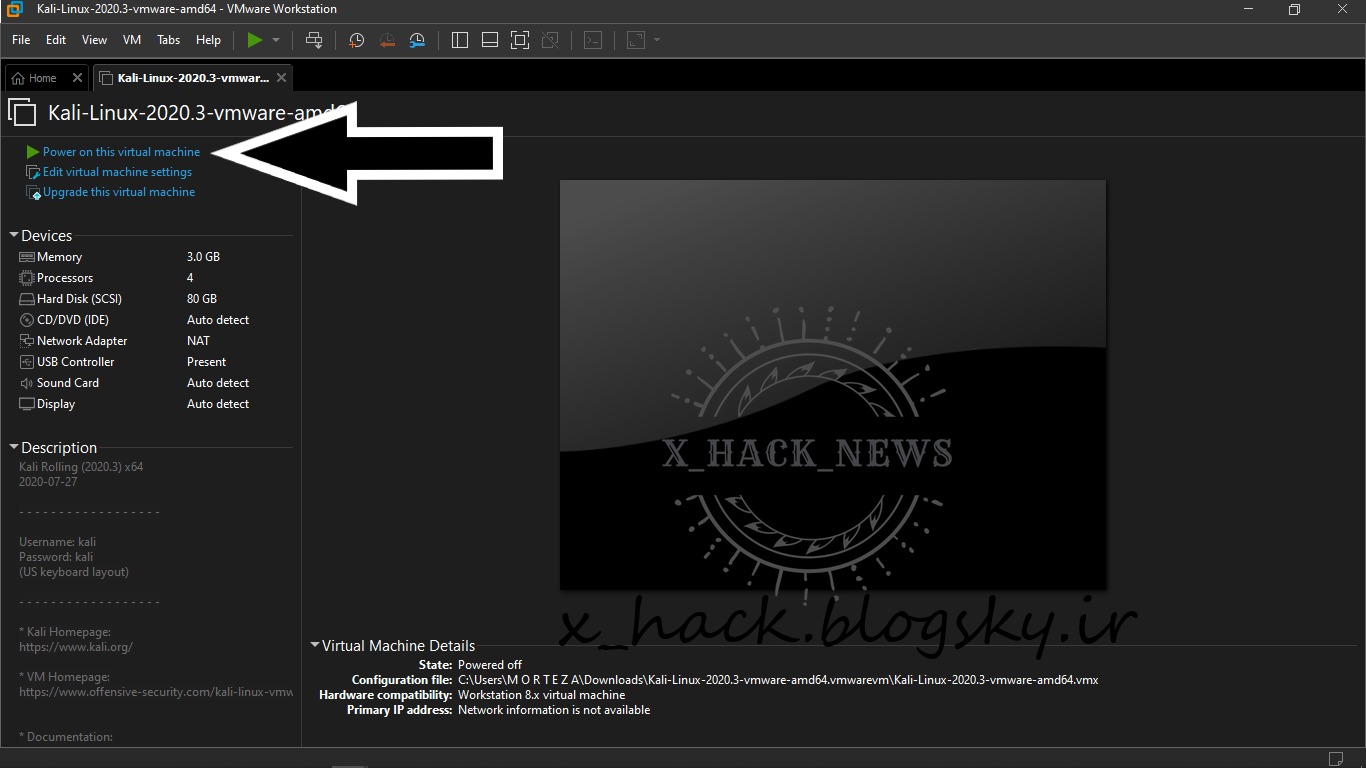The image size is (1366, 768).
Task: Click the Network Adapter icon
Action: pos(27,341)
